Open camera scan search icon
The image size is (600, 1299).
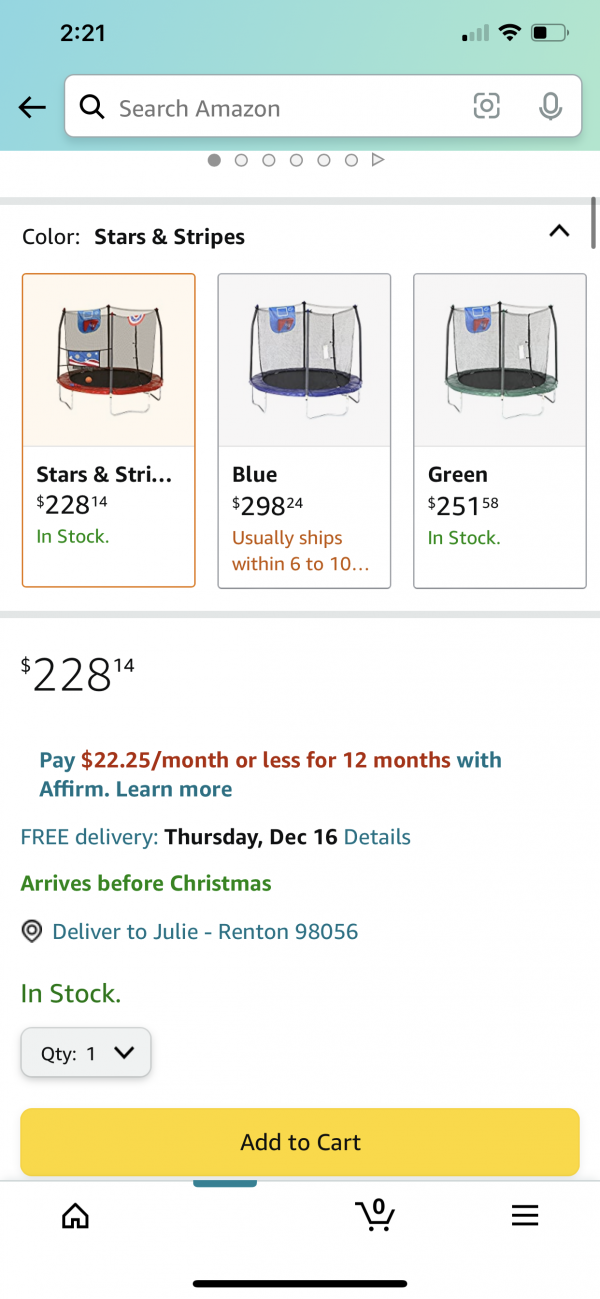click(486, 107)
